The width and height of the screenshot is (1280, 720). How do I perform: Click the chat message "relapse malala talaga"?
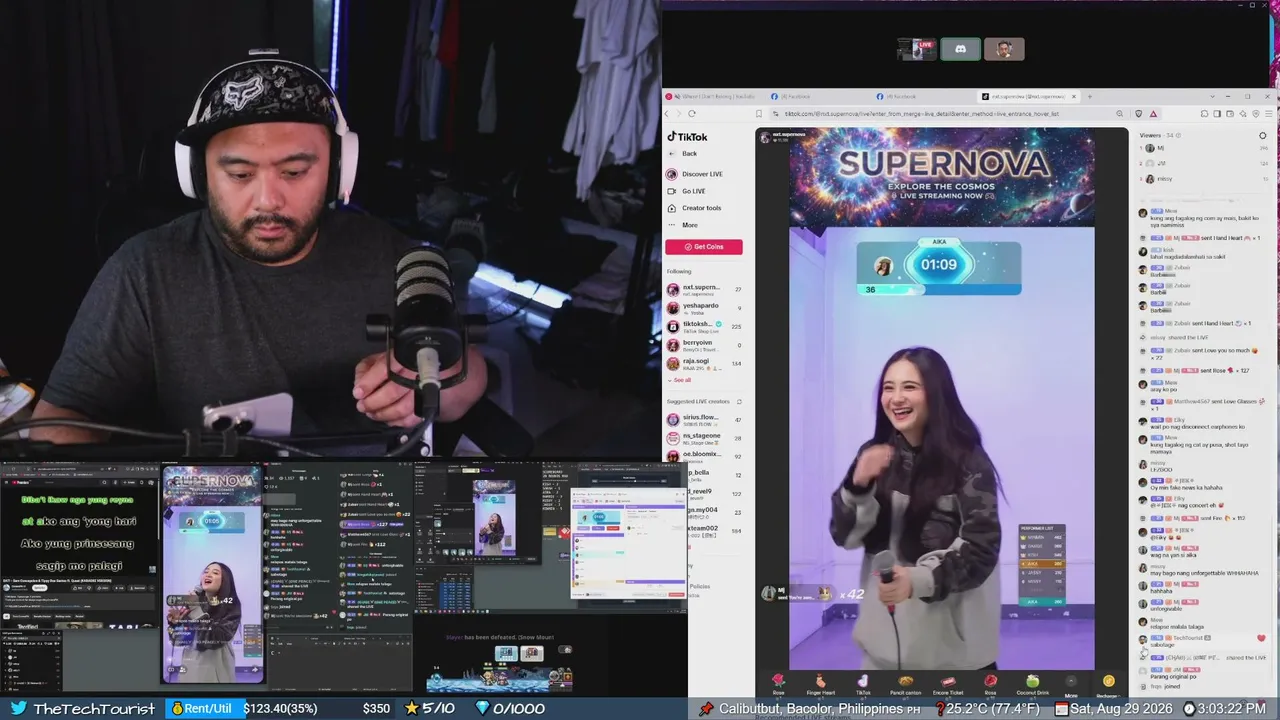(1178, 627)
